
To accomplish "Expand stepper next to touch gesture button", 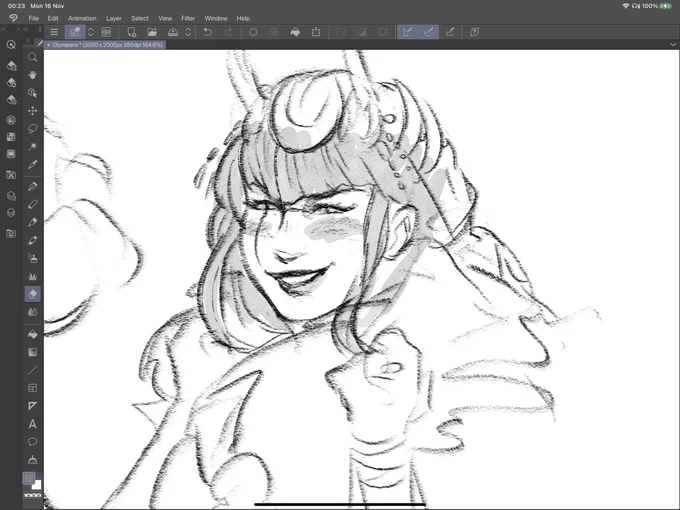I will (x=91, y=32).
